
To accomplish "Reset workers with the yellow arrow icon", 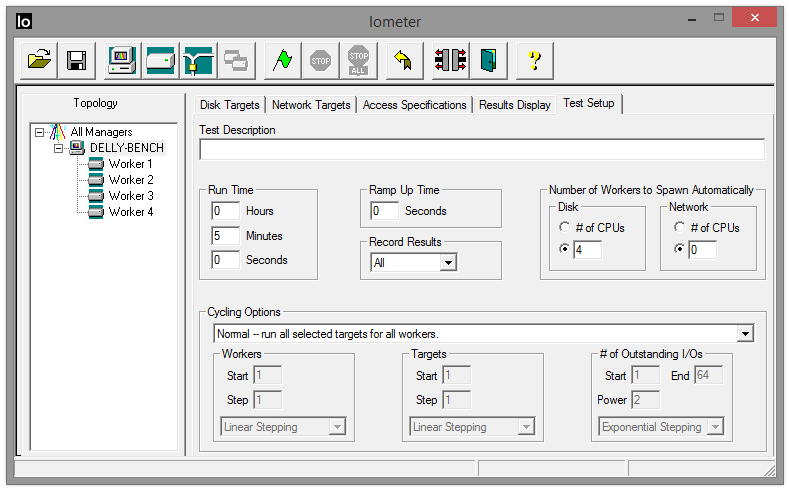I will [404, 61].
